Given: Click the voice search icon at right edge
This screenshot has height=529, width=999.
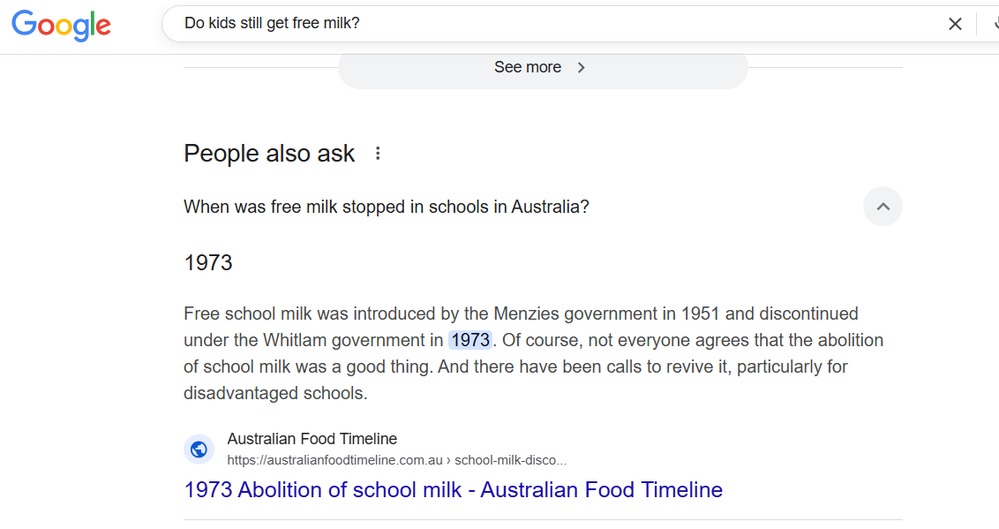Looking at the screenshot, I should pos(993,24).
